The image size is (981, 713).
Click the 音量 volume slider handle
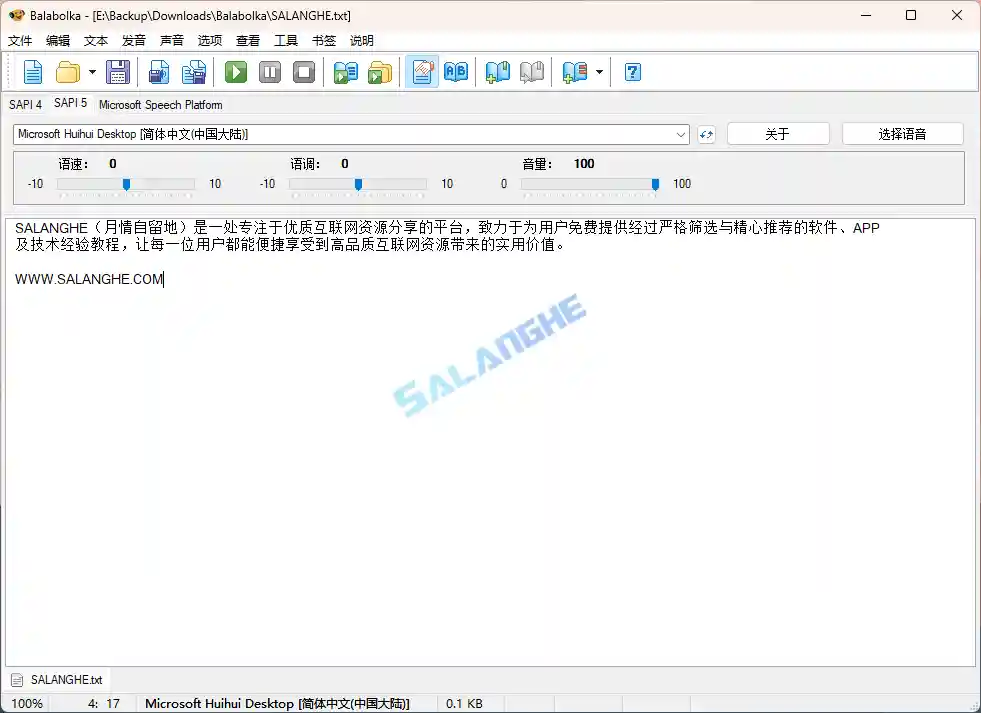coord(655,184)
